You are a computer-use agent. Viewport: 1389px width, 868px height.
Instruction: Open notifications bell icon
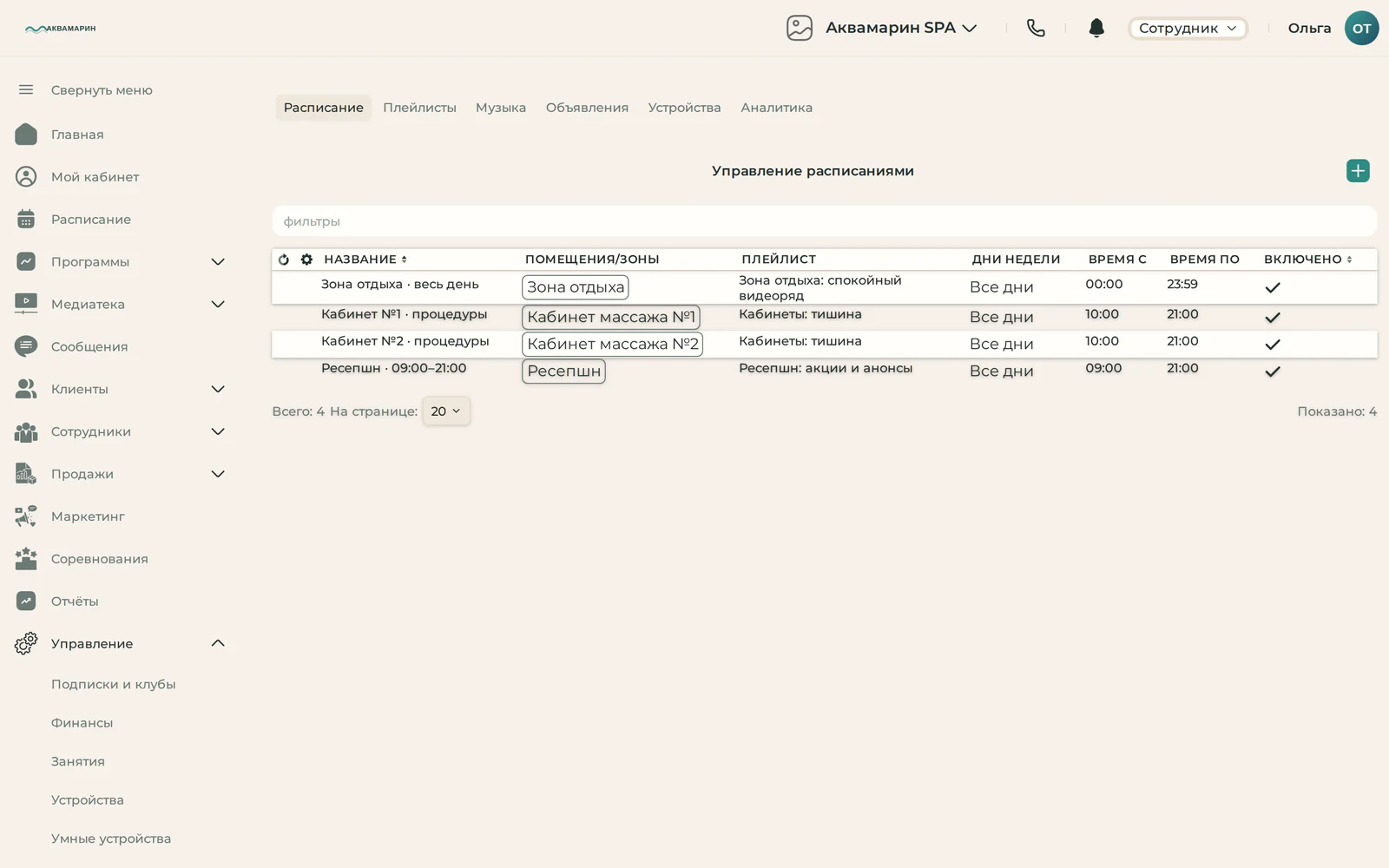pyautogui.click(x=1096, y=28)
